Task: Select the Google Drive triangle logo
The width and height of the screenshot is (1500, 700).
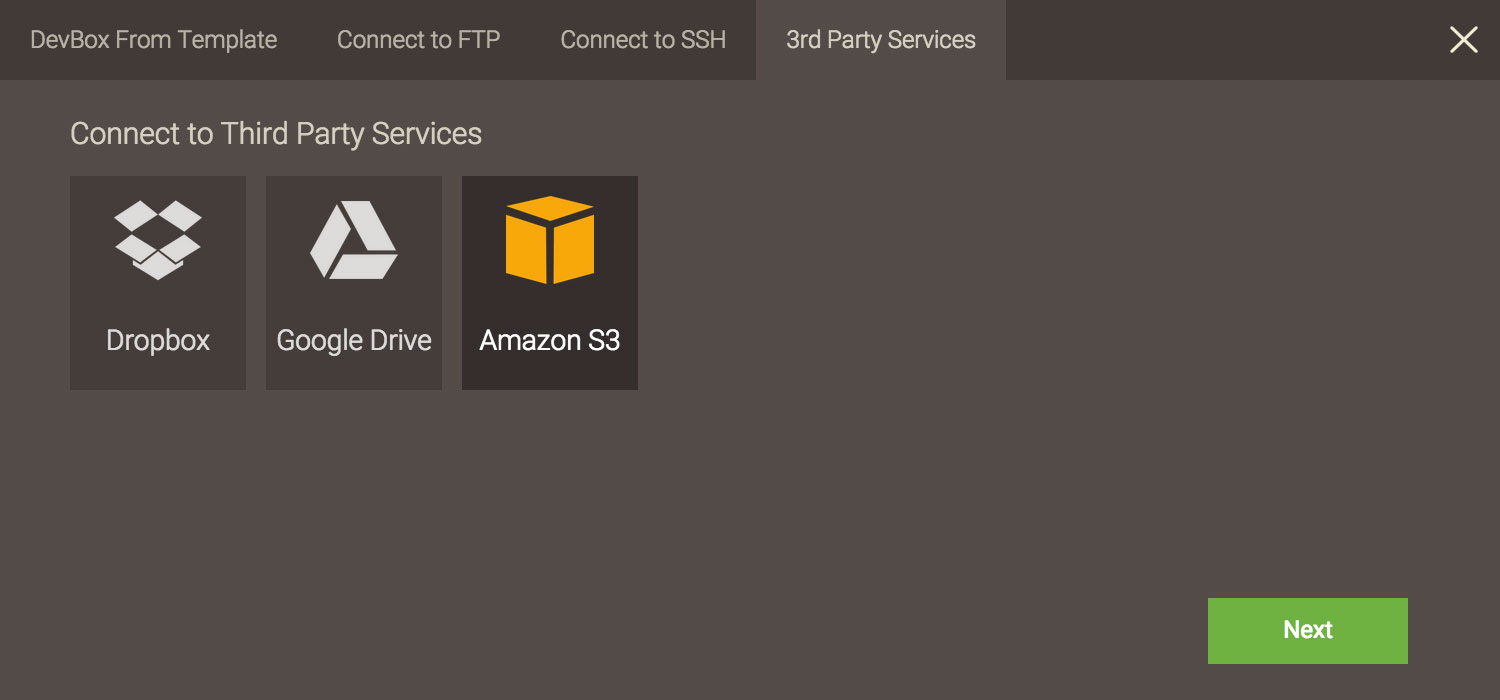Action: (354, 240)
